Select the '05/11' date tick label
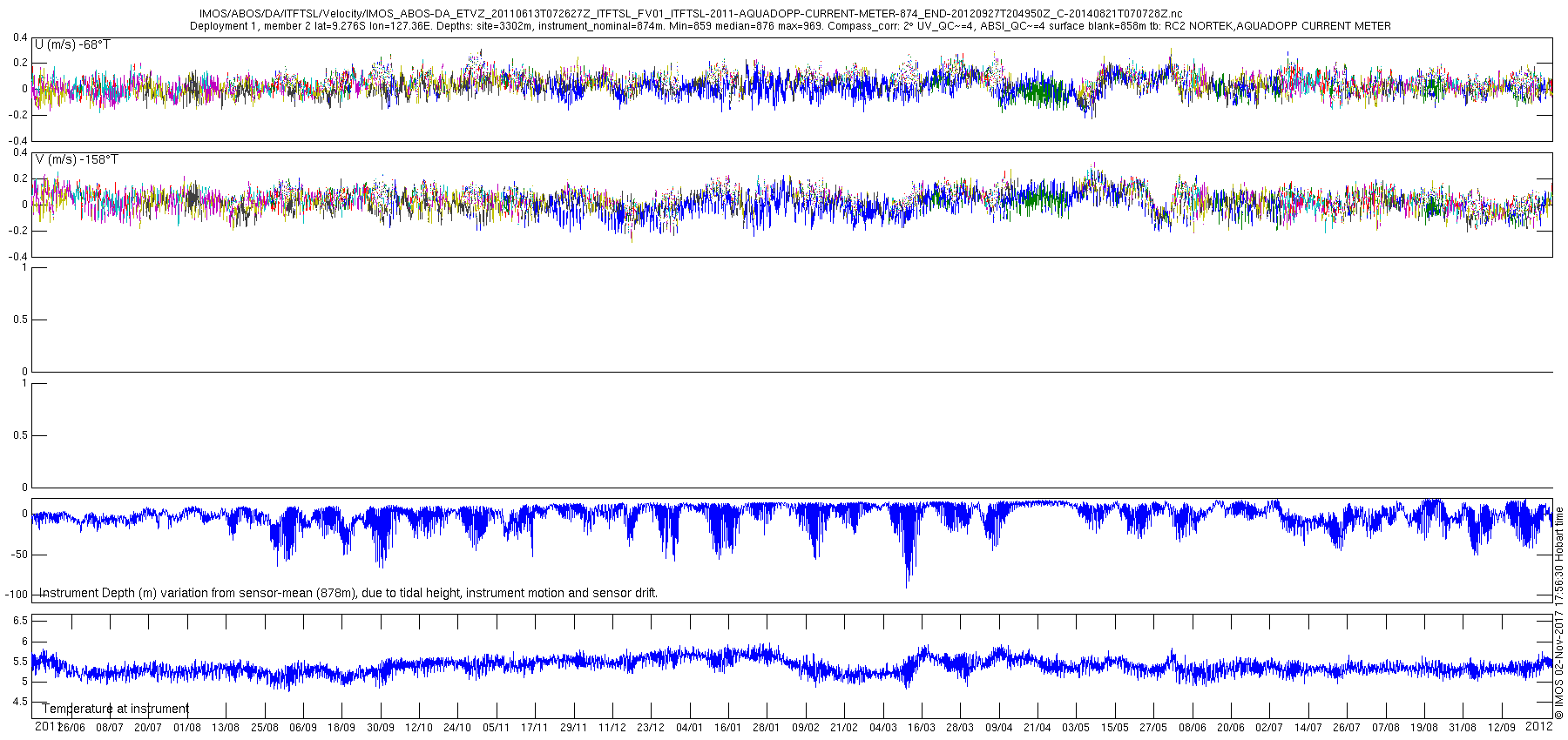 pyautogui.click(x=497, y=728)
